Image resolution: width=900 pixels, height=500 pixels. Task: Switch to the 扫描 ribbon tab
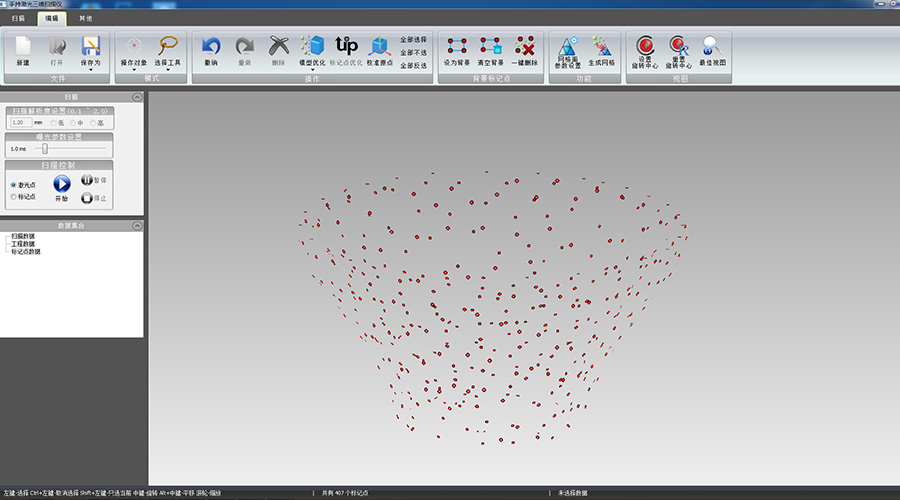click(x=17, y=18)
